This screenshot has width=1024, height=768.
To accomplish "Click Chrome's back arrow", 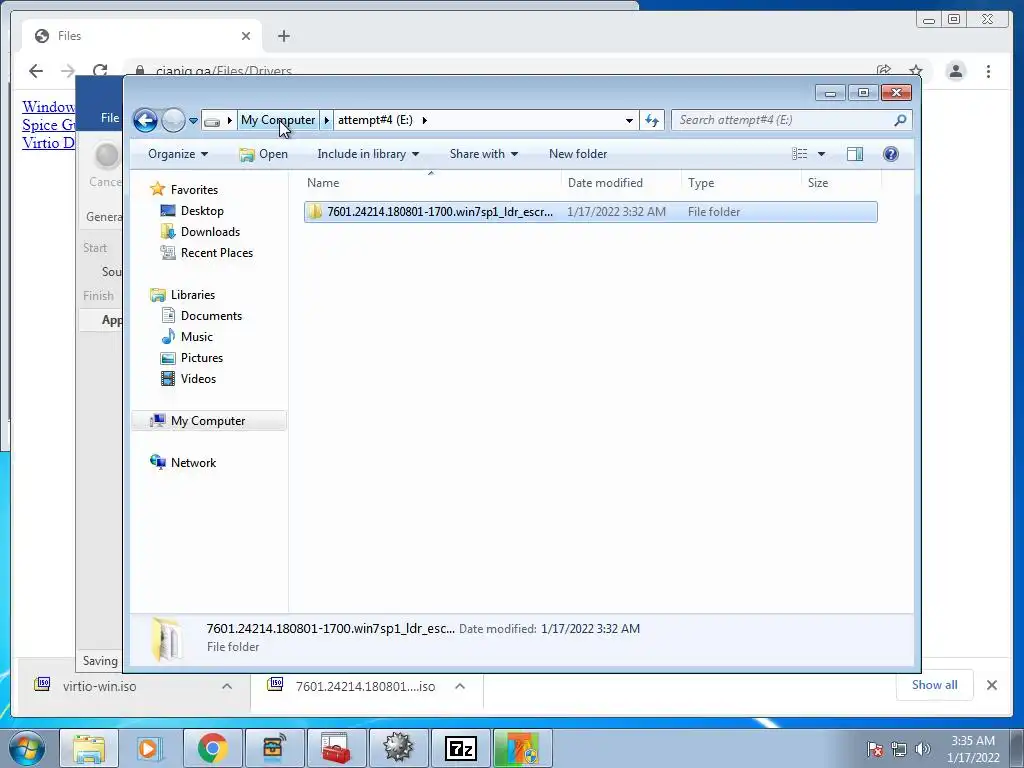I will point(36,71).
